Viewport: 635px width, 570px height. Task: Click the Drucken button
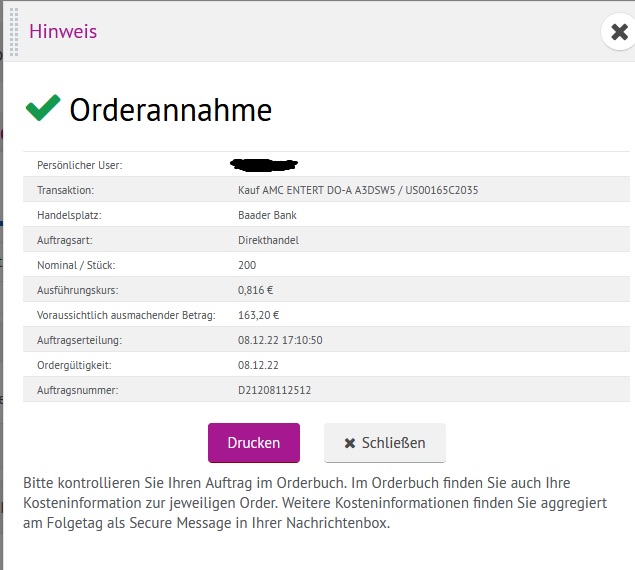click(254, 443)
